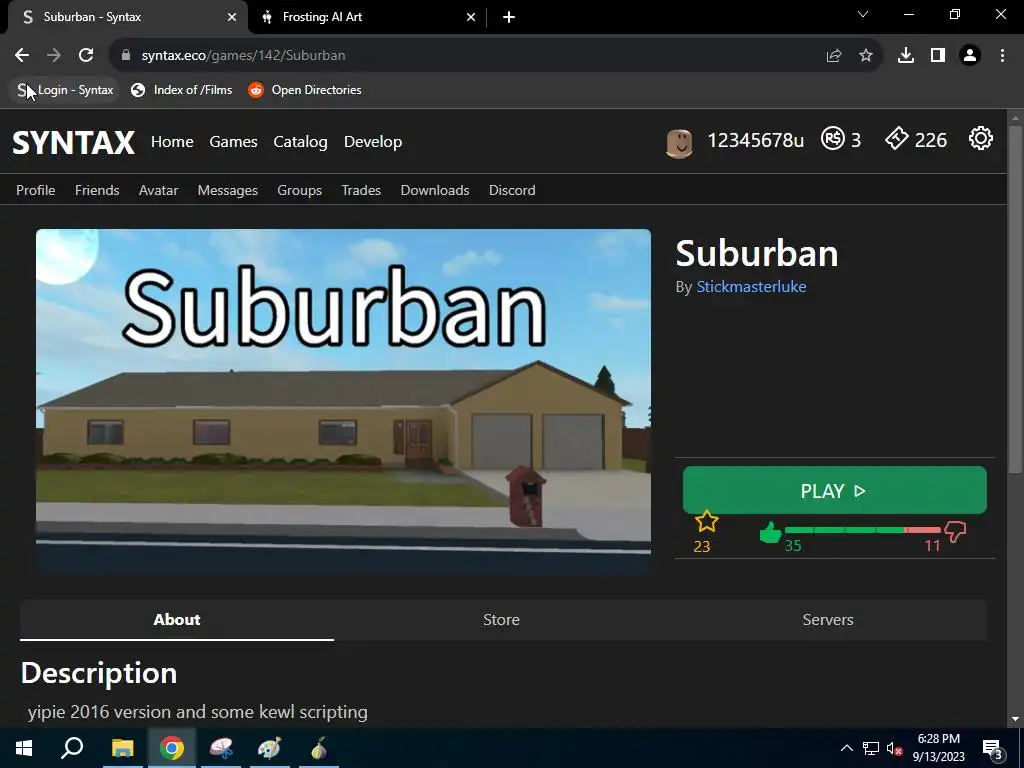Image resolution: width=1024 pixels, height=768 pixels.
Task: Open Downloads page link
Action: click(435, 190)
